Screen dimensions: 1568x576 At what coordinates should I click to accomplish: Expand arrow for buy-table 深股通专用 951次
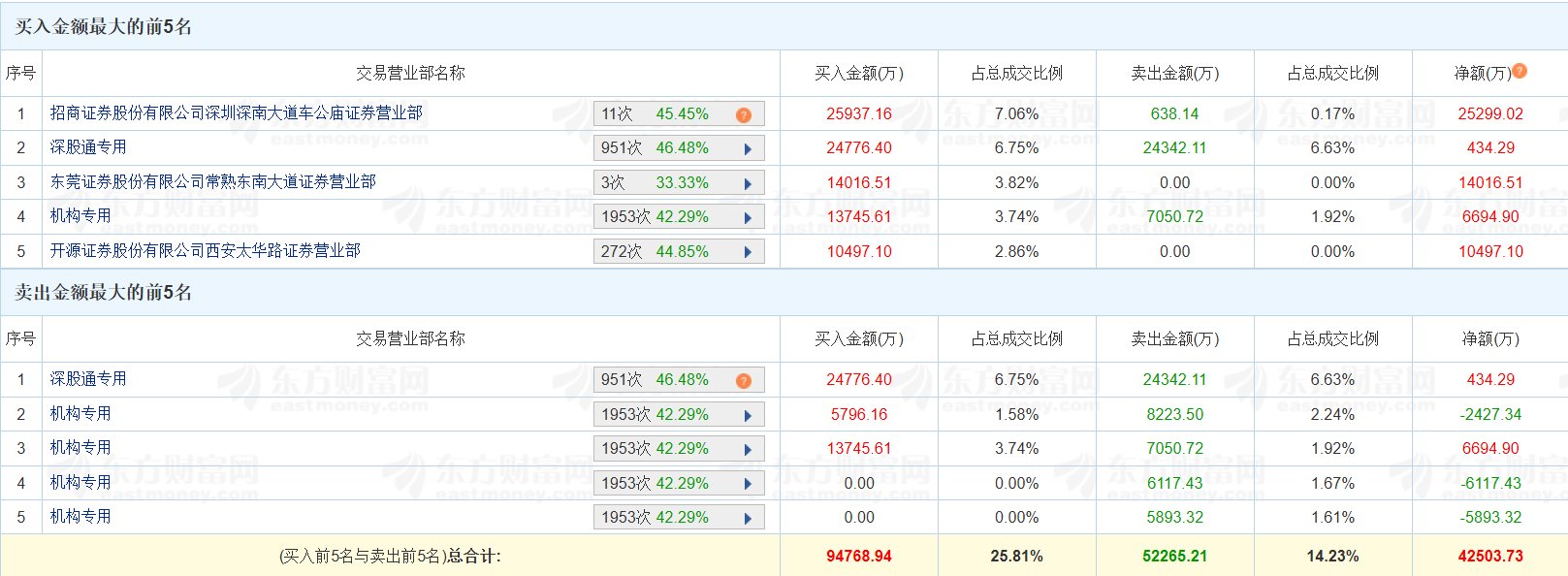click(748, 148)
